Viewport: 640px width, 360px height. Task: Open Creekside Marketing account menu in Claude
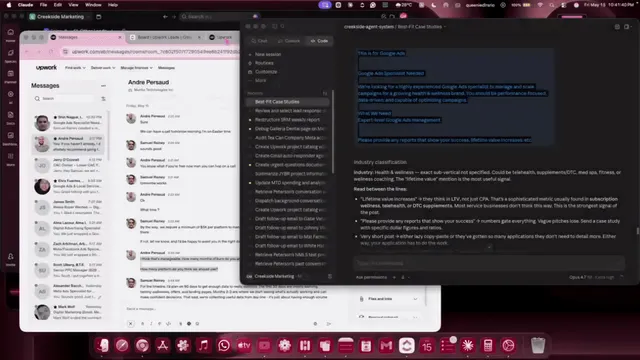point(274,276)
